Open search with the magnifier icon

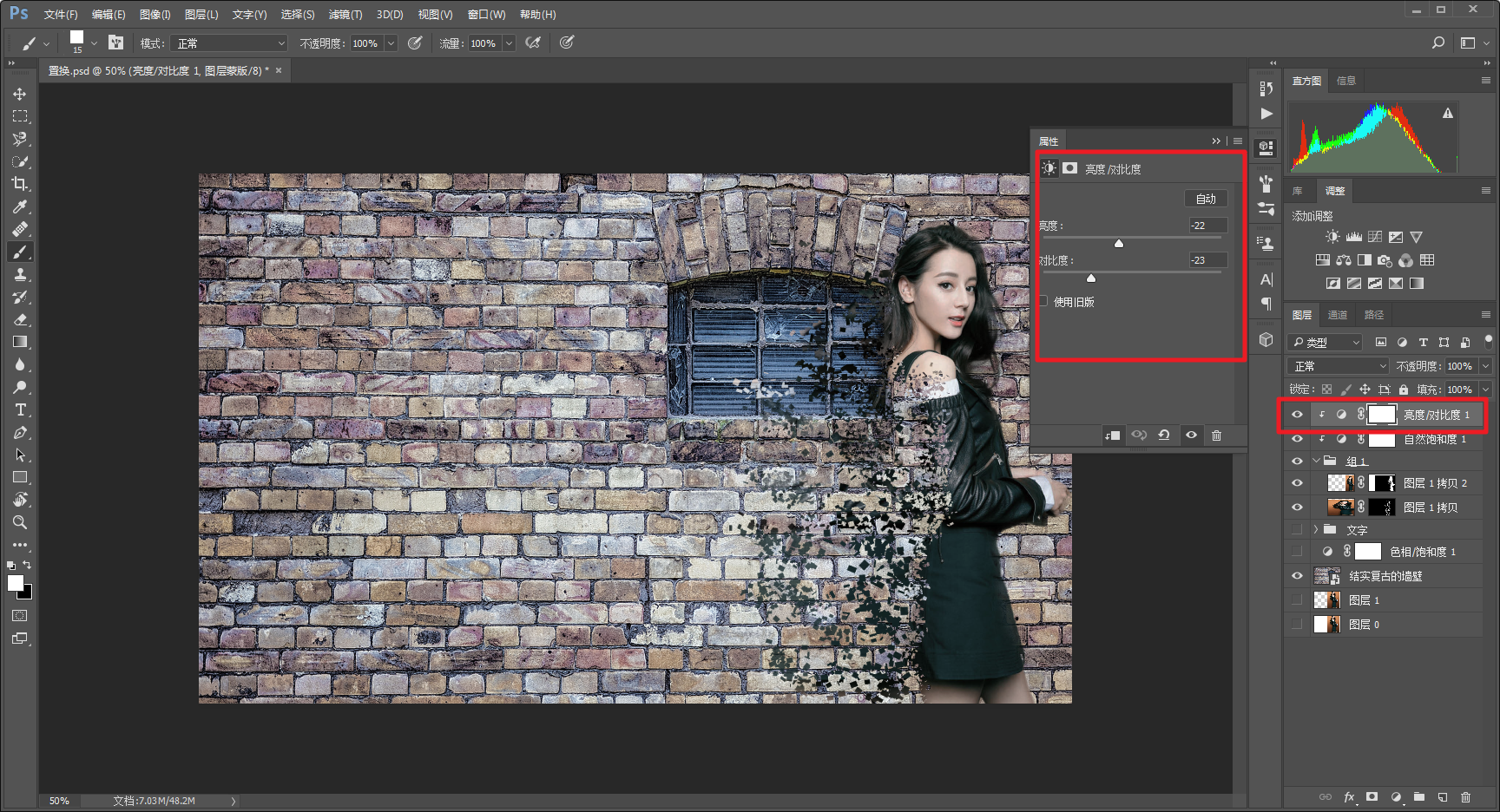1438,43
